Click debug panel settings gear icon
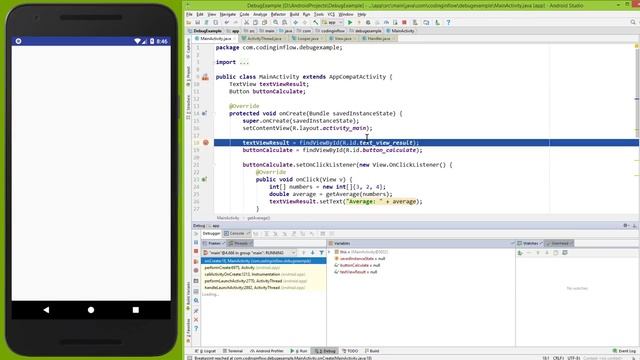Screen dimensions: 640x360 pos(625,226)
